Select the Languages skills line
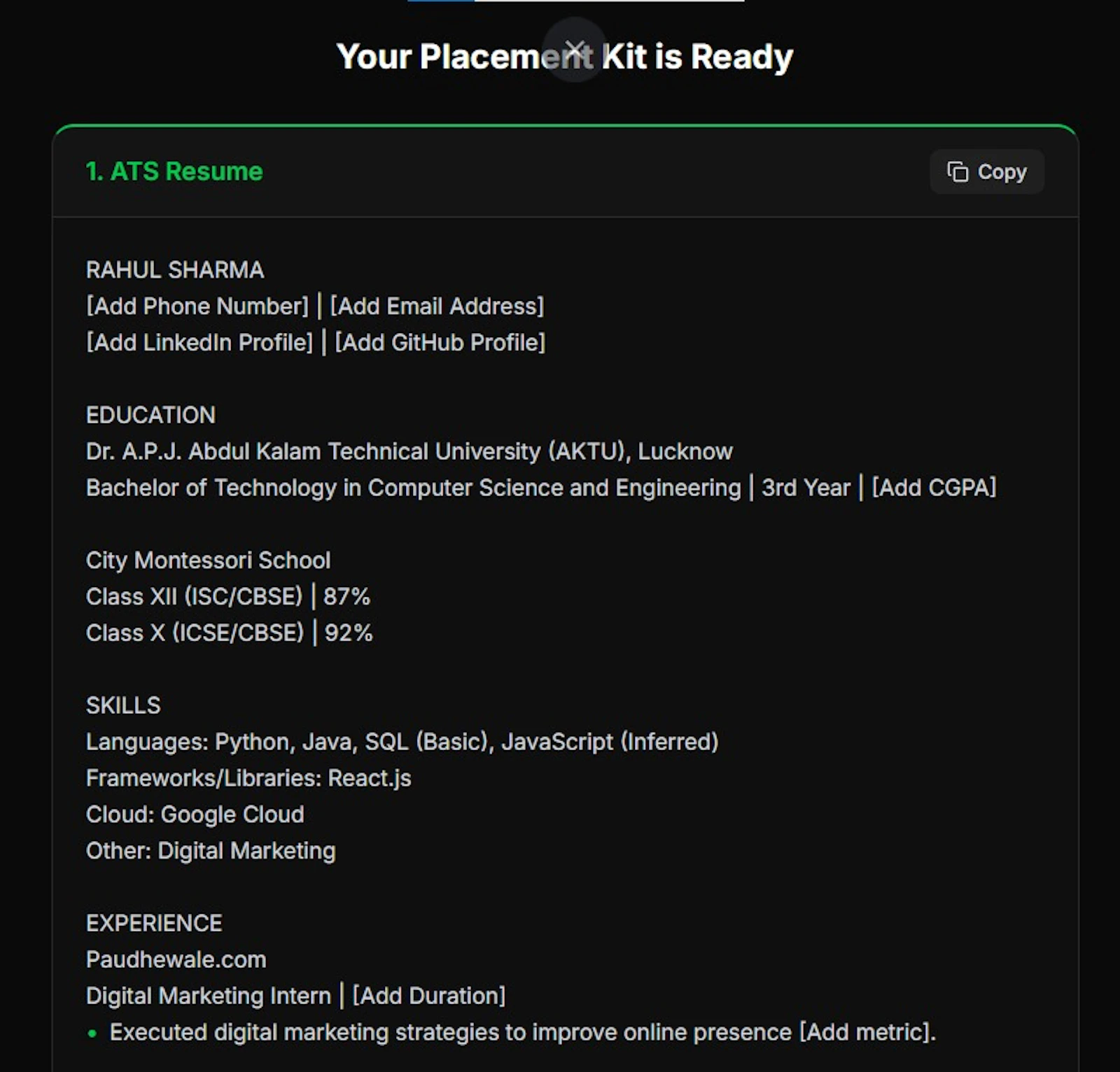The height and width of the screenshot is (1072, 1120). point(401,742)
